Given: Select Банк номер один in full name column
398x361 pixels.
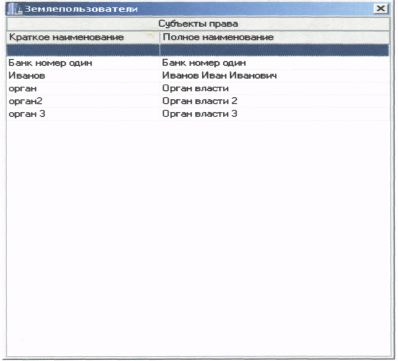Looking at the screenshot, I should (275, 63).
